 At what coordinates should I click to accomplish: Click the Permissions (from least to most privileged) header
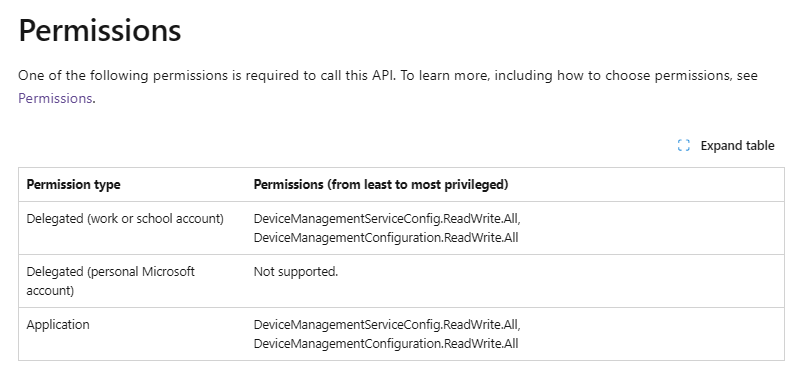(x=381, y=184)
